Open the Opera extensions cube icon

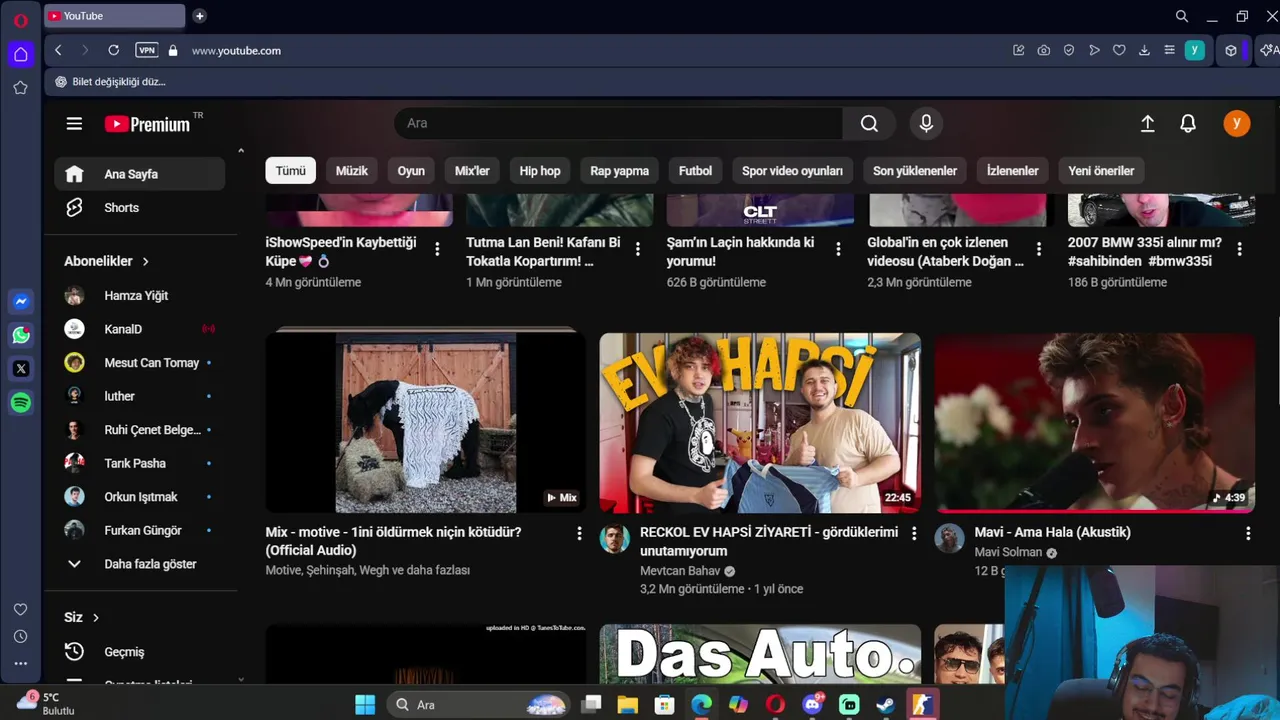[1231, 50]
